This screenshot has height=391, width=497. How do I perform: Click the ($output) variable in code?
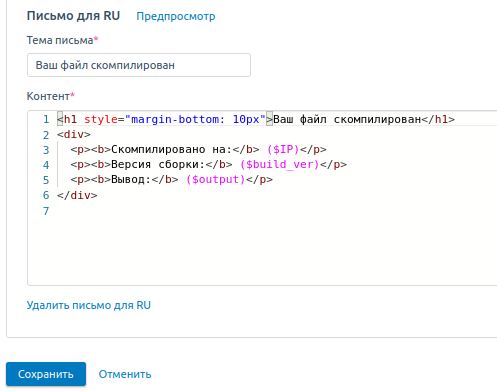216,179
